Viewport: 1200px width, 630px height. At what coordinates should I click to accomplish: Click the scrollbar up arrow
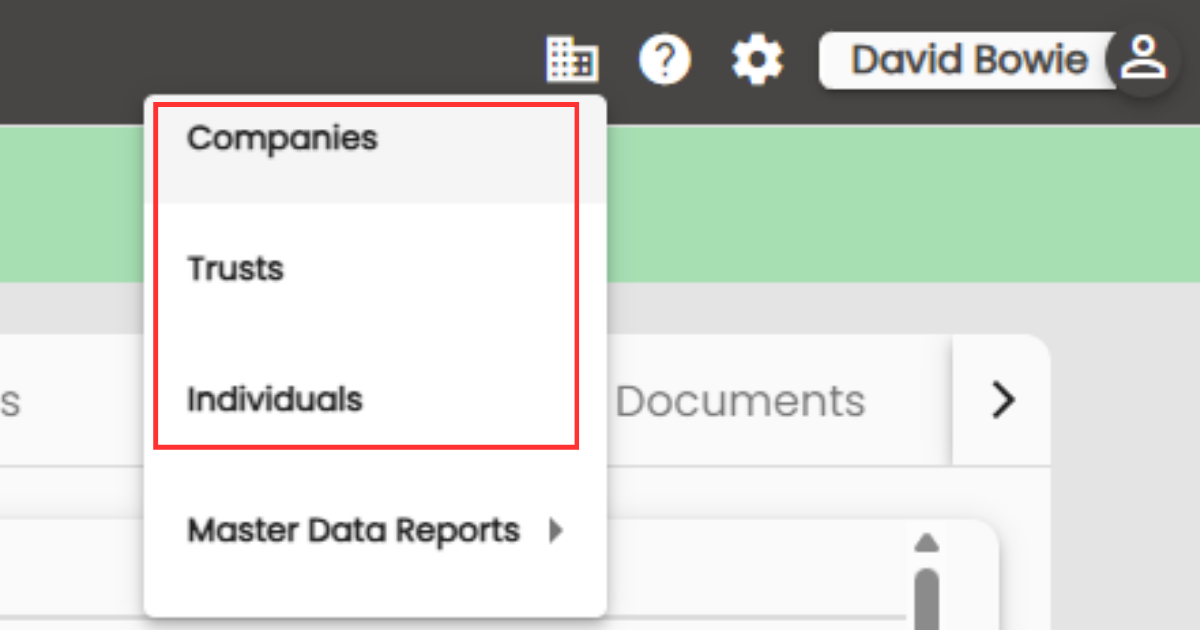click(x=927, y=543)
